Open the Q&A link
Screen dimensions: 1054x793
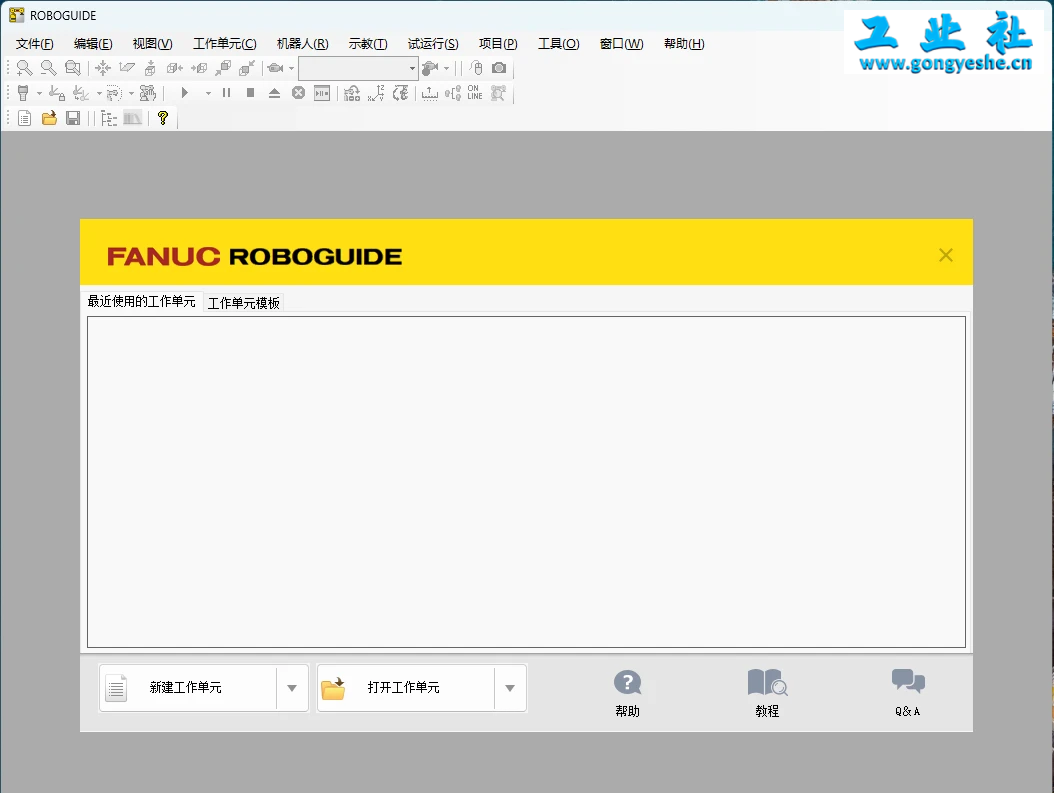(x=907, y=694)
